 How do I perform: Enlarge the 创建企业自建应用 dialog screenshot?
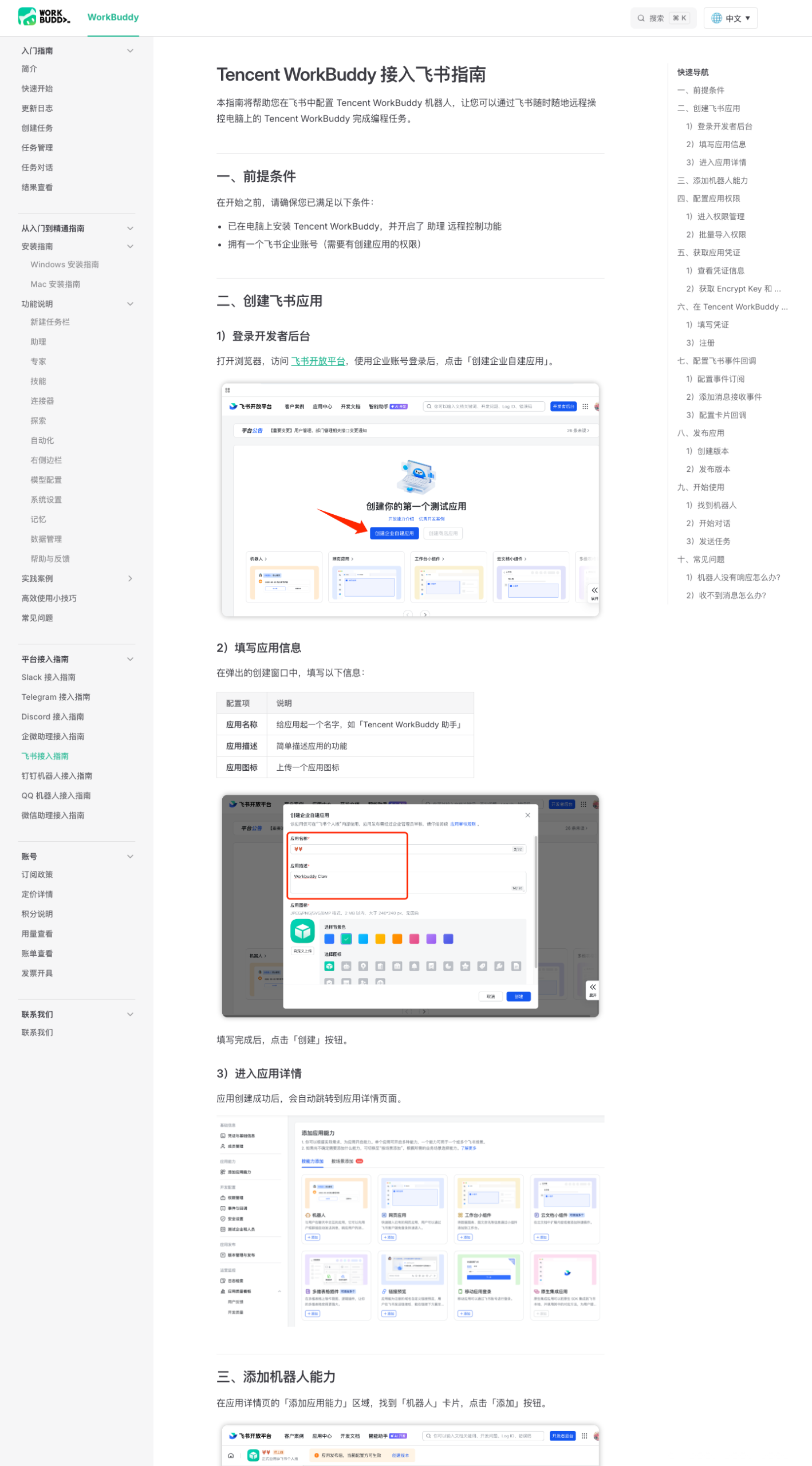pos(410,905)
